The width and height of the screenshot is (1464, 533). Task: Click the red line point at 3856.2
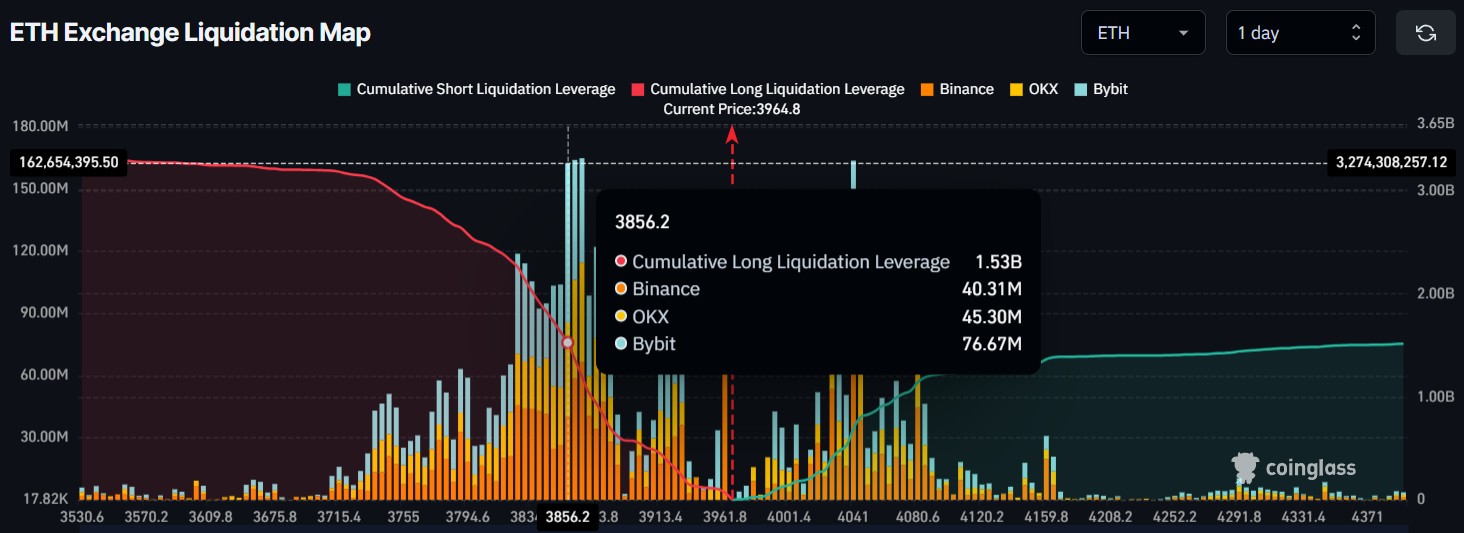coord(567,342)
